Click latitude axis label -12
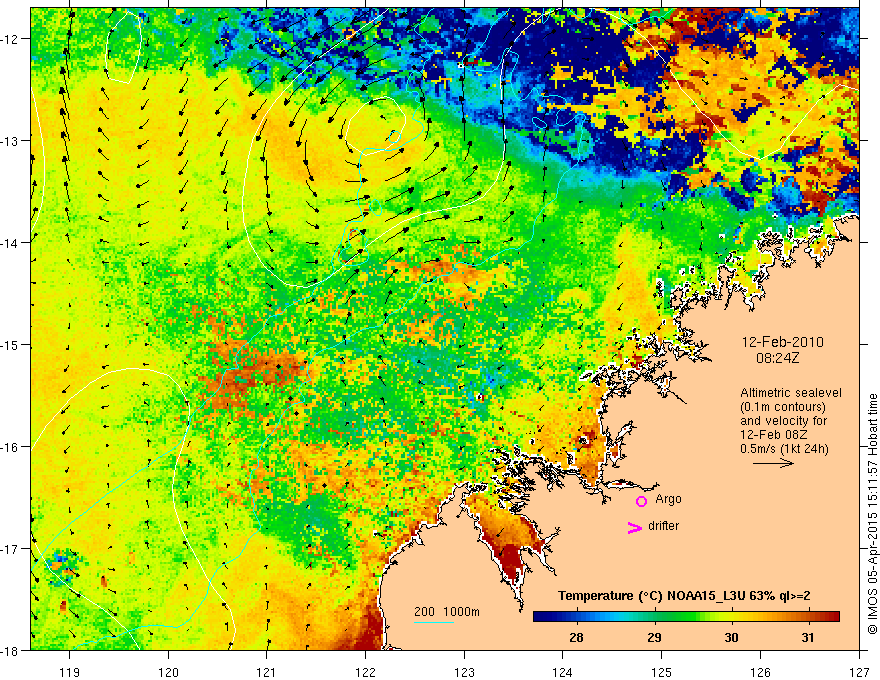The width and height of the screenshot is (880, 680). [10, 39]
